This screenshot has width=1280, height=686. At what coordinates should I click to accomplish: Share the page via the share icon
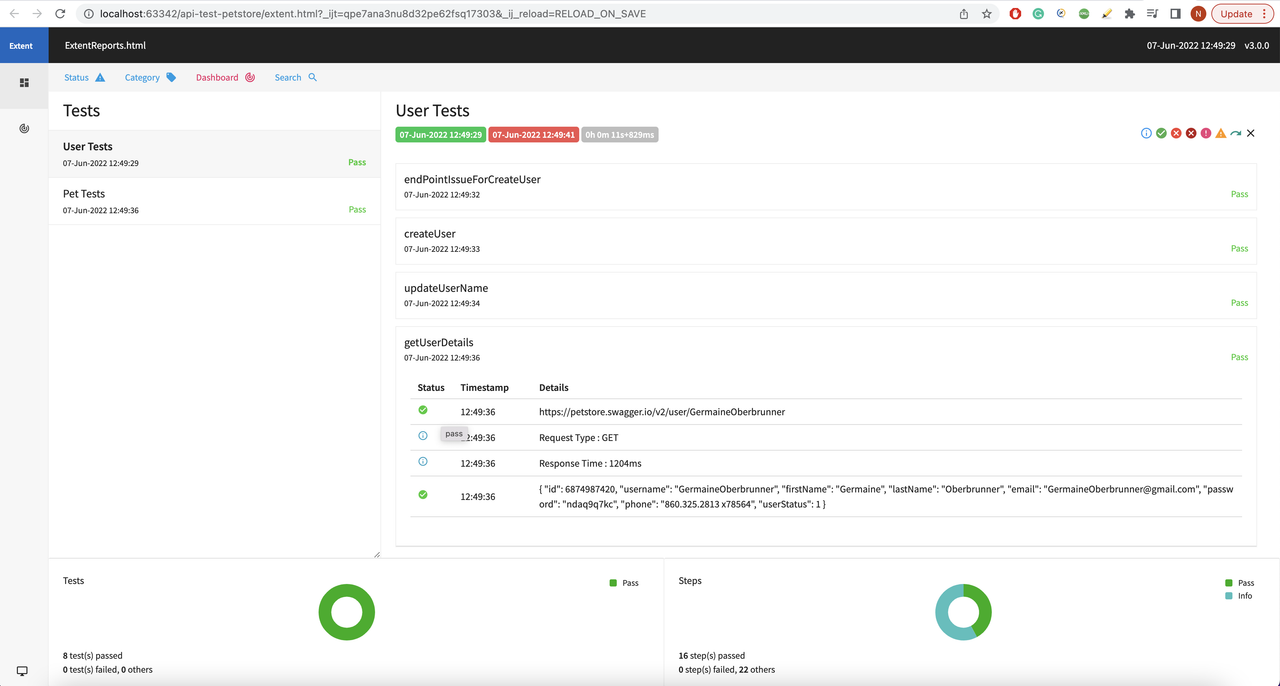[x=964, y=14]
